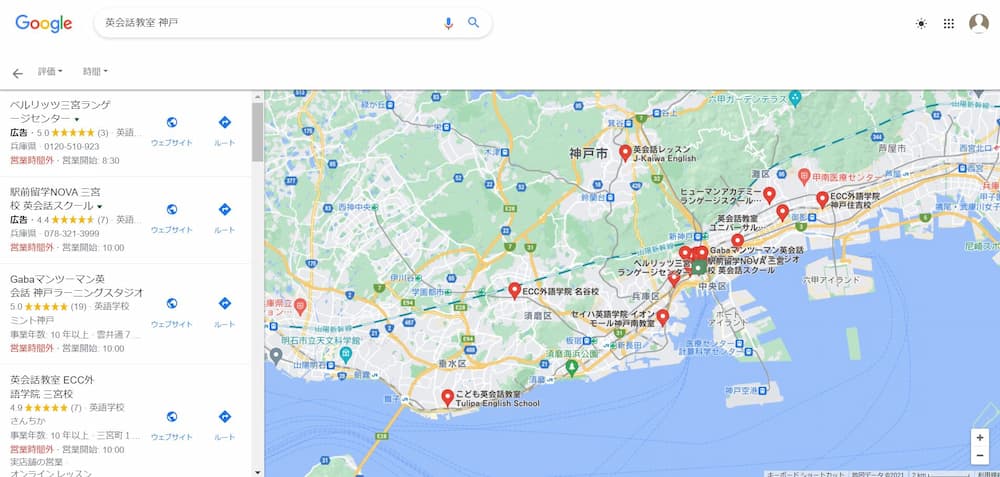The width and height of the screenshot is (1000, 477).
Task: Click the Google logo
Action: 43,24
